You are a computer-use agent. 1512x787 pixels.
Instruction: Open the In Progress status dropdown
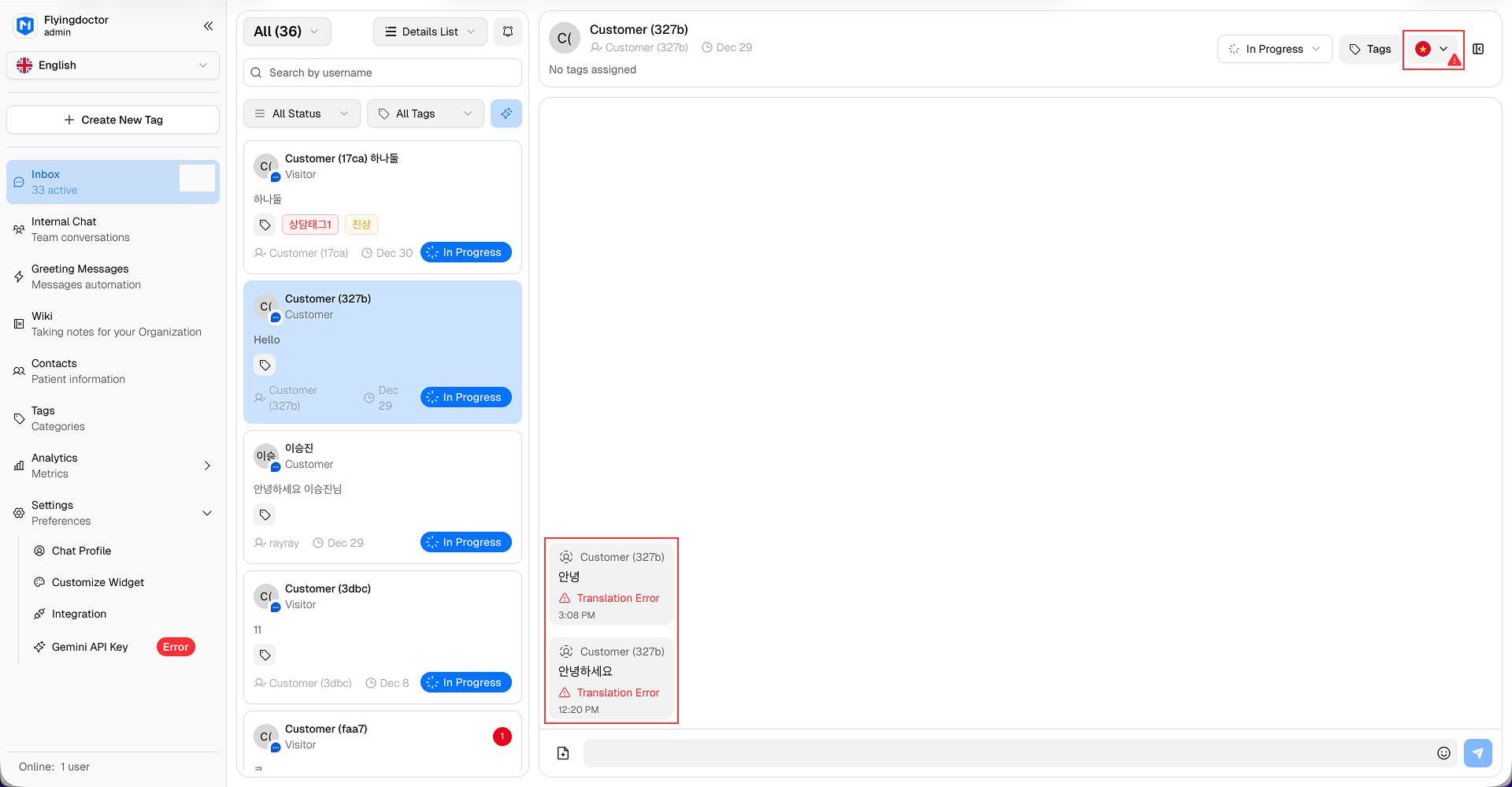[1274, 49]
